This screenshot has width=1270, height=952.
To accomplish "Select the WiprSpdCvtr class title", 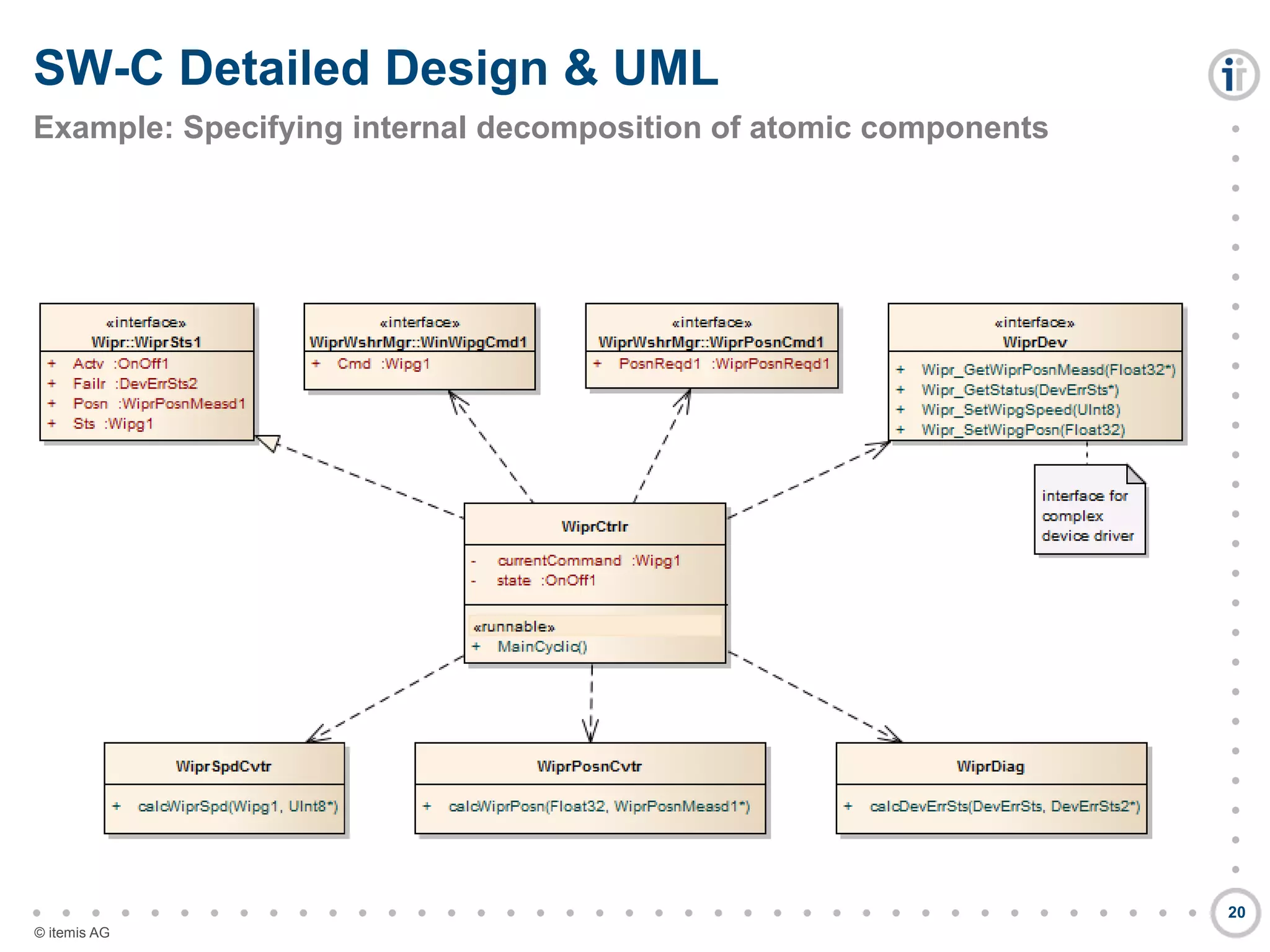I will [x=223, y=766].
